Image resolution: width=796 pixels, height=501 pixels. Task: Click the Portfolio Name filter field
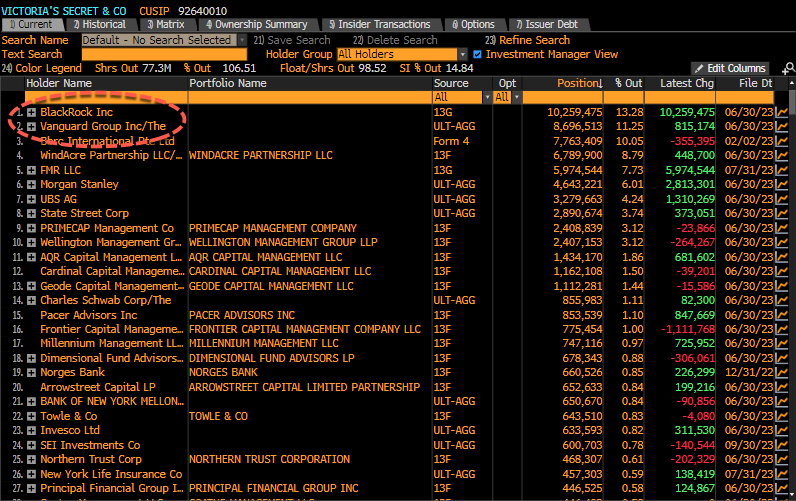tap(310, 97)
